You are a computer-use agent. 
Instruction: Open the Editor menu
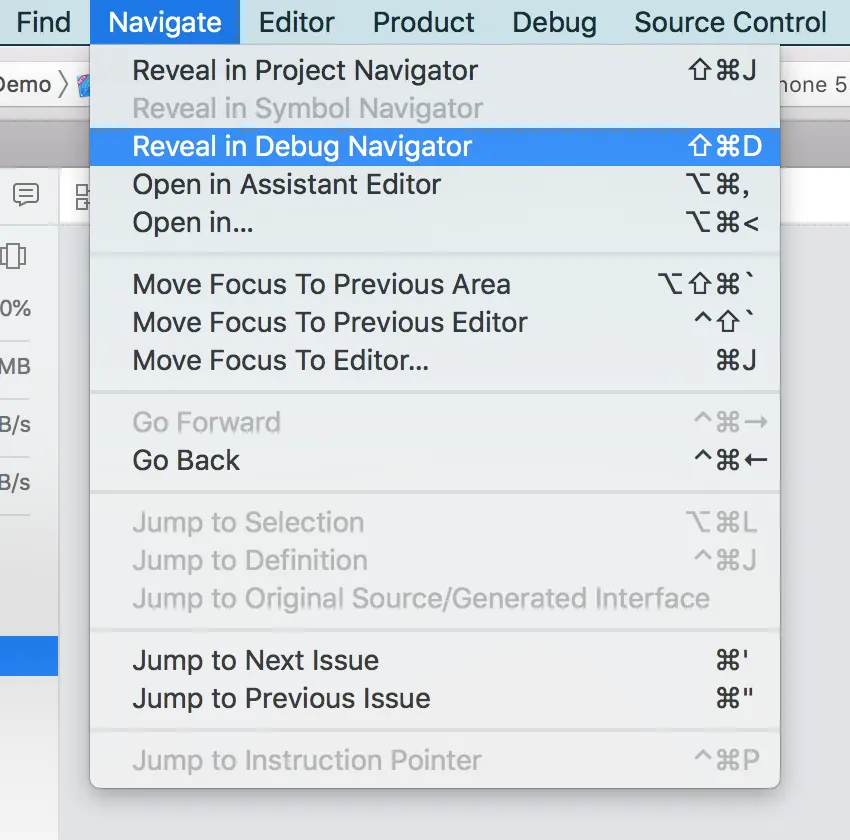tap(297, 22)
